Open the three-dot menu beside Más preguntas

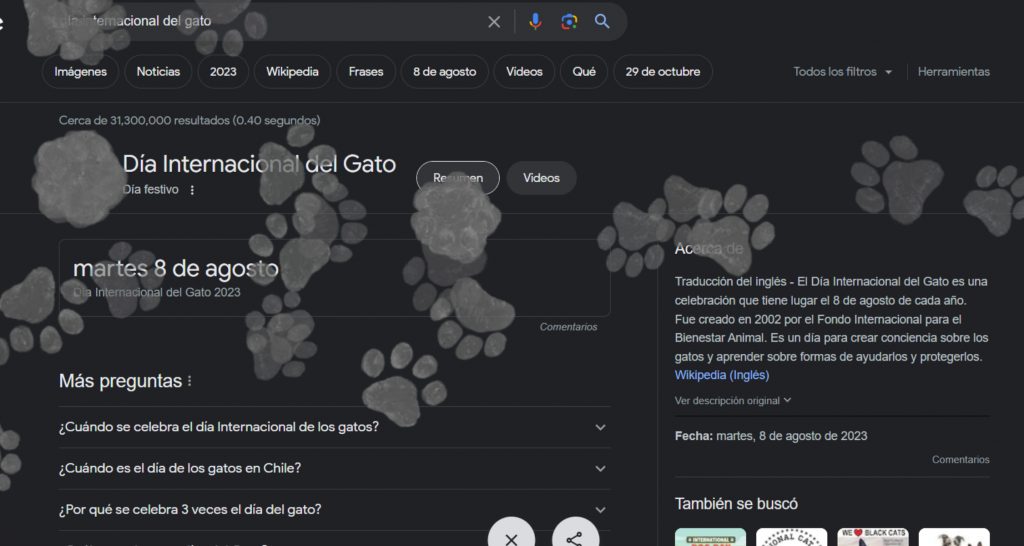[x=189, y=381]
